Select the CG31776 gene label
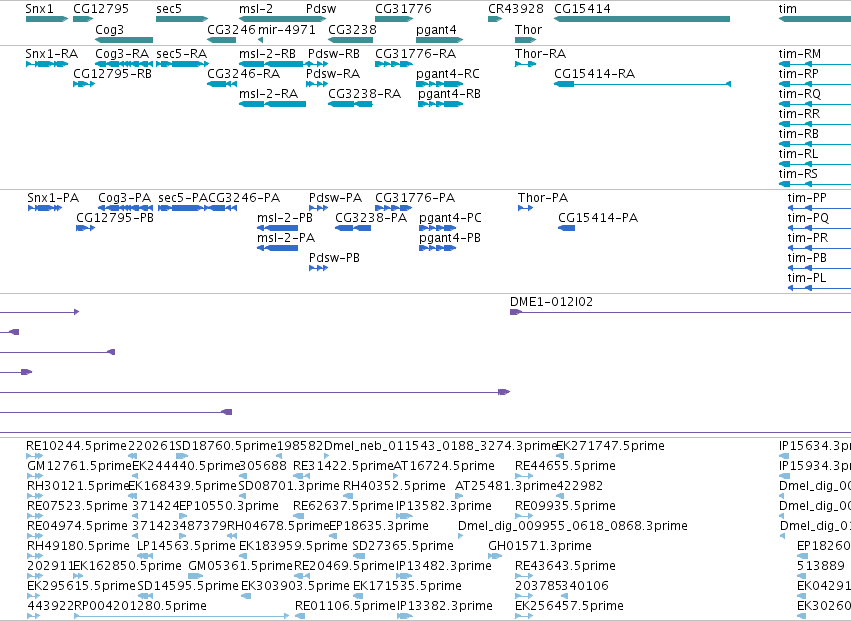This screenshot has width=851, height=621. tap(403, 9)
